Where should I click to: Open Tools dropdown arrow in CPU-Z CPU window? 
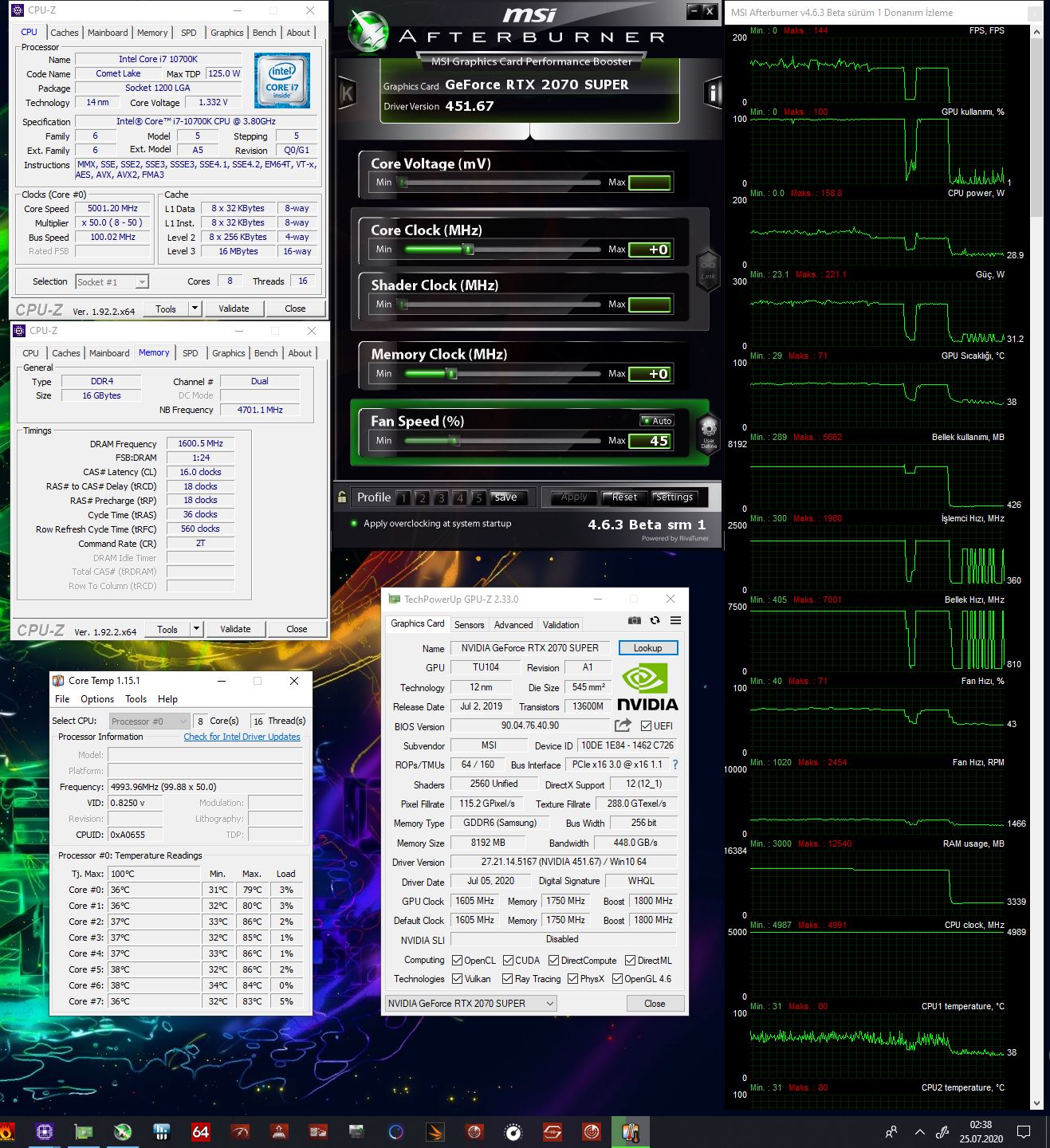point(195,309)
